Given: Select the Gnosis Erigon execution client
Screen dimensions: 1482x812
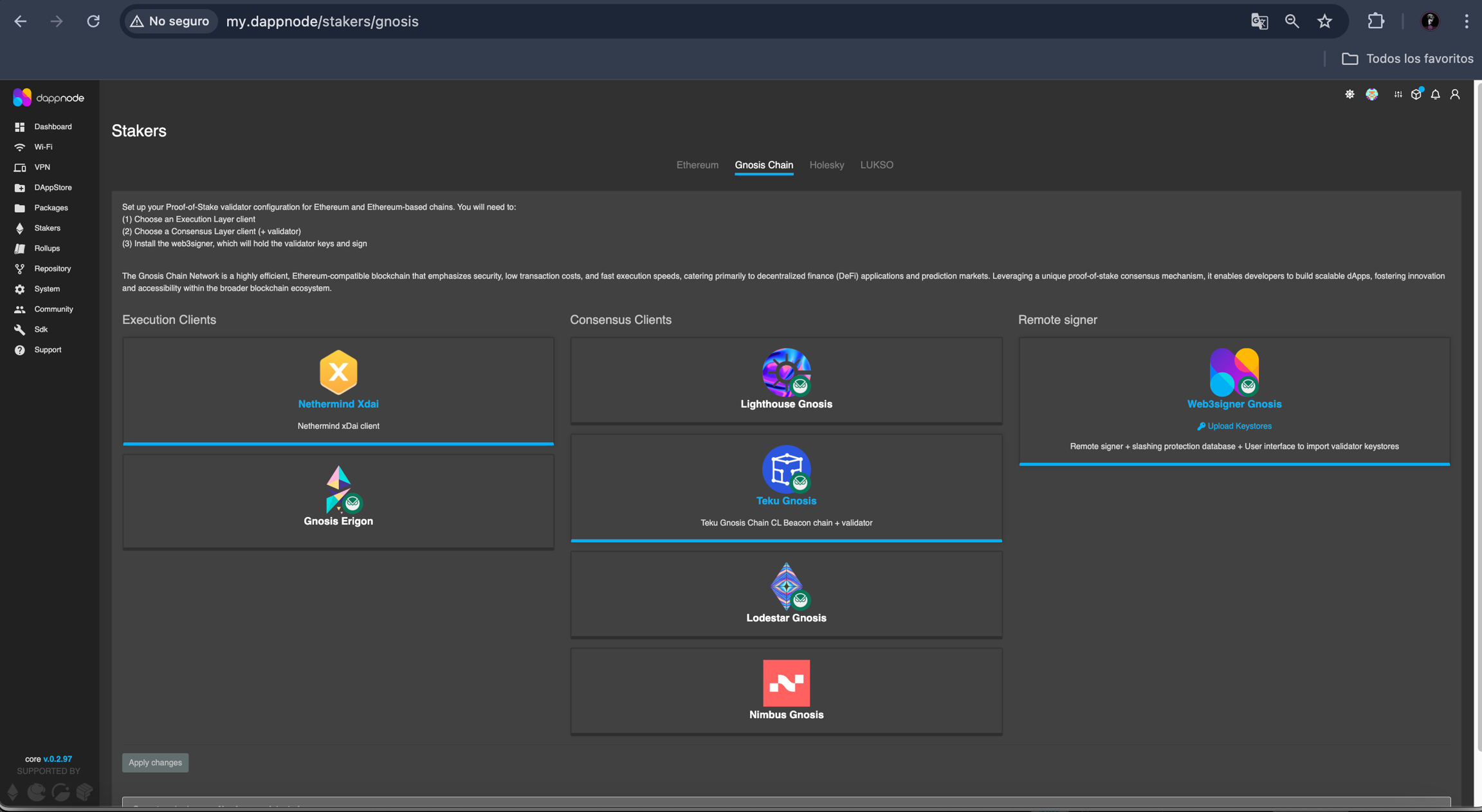Looking at the screenshot, I should click(338, 501).
